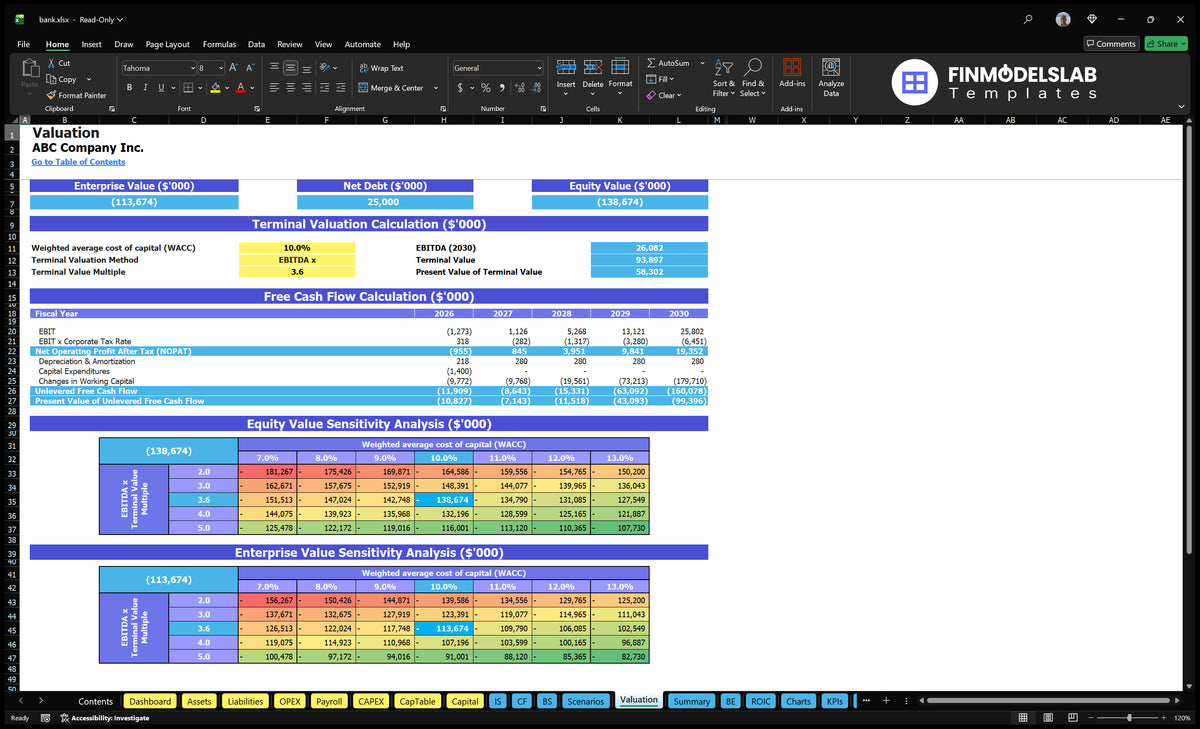This screenshot has width=1200, height=729.
Task: Click the Share button
Action: (x=1166, y=44)
